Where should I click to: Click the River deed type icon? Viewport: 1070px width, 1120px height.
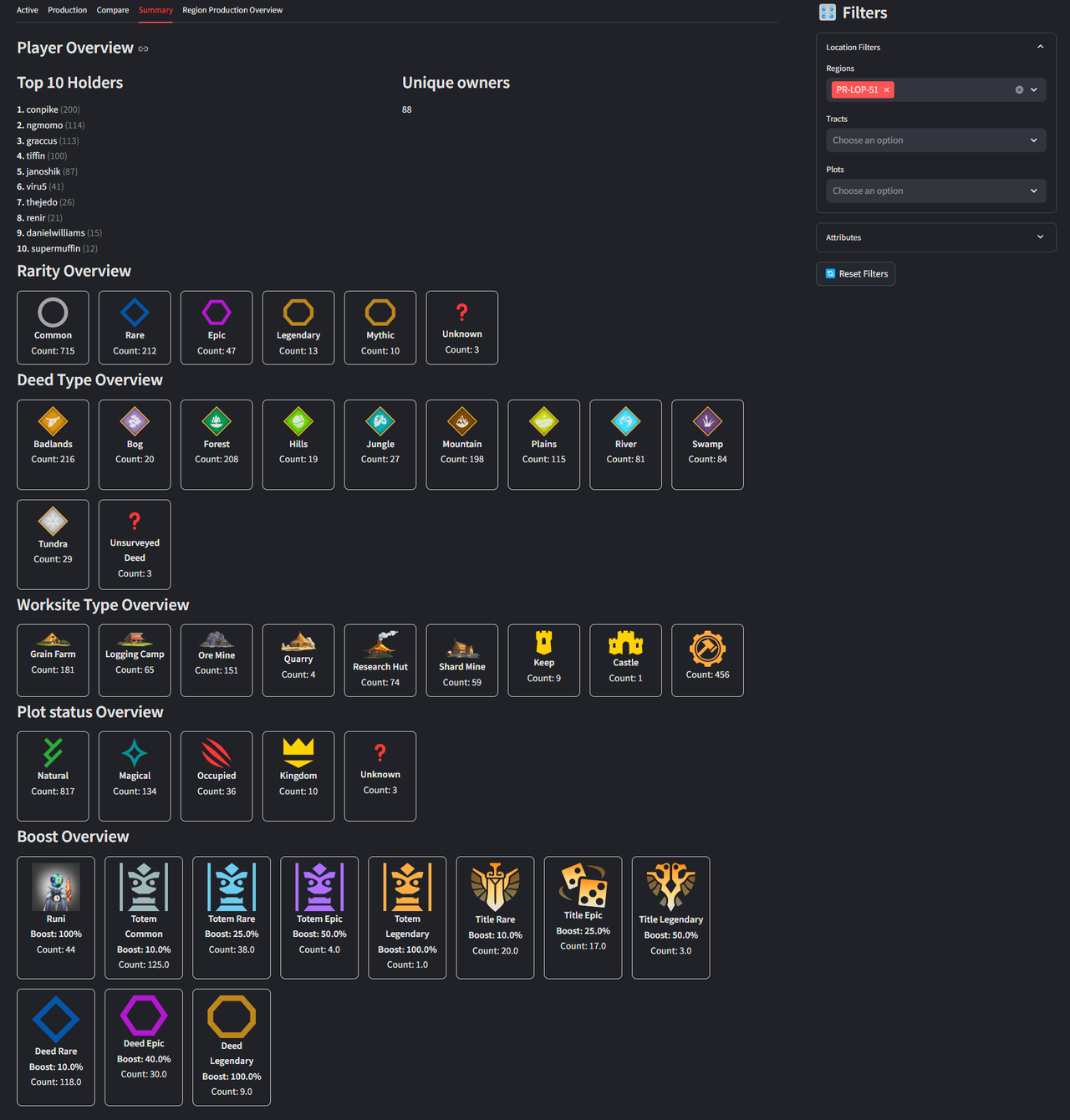pyautogui.click(x=625, y=421)
